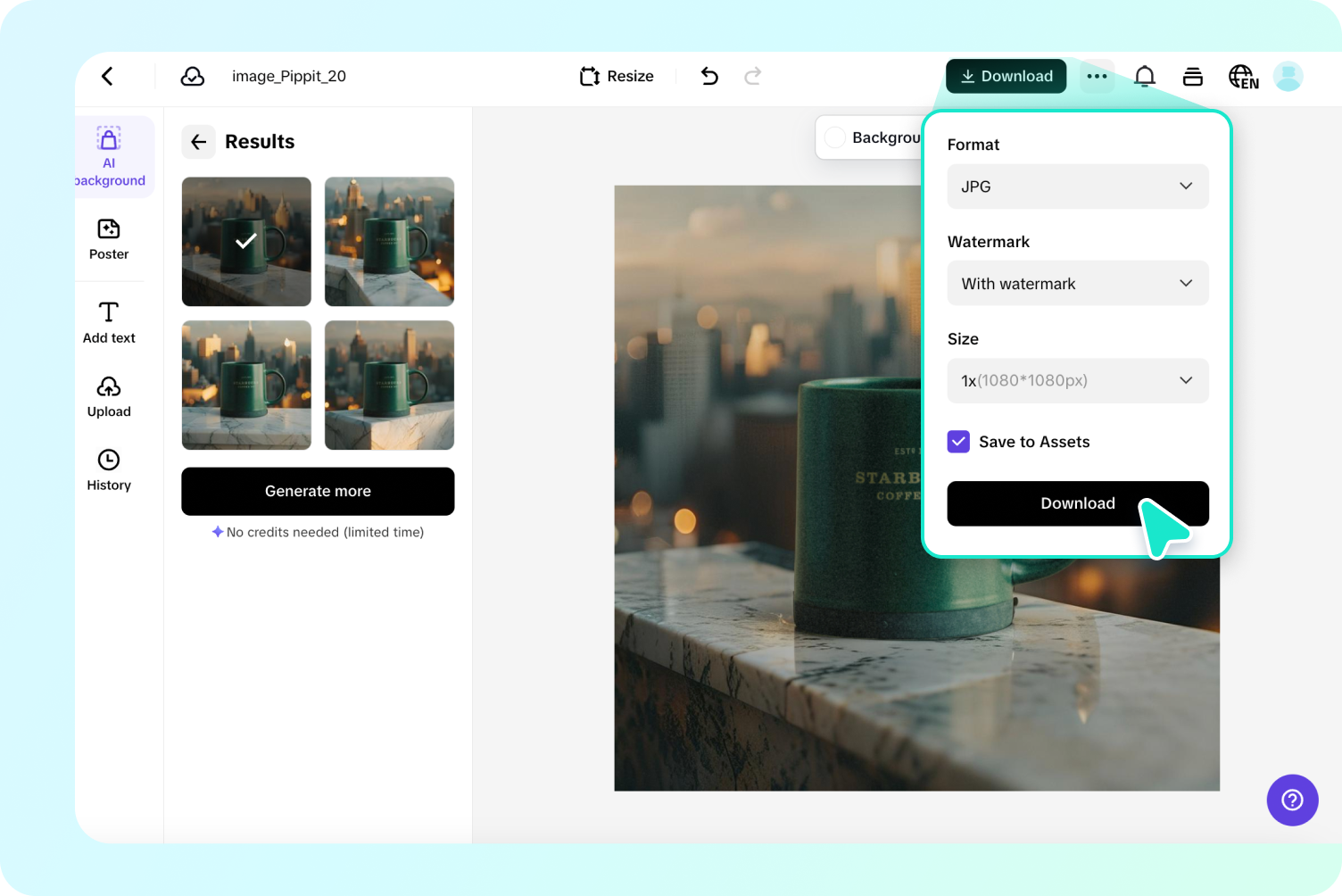1342x896 pixels.
Task: Undo the last action
Action: coord(709,77)
